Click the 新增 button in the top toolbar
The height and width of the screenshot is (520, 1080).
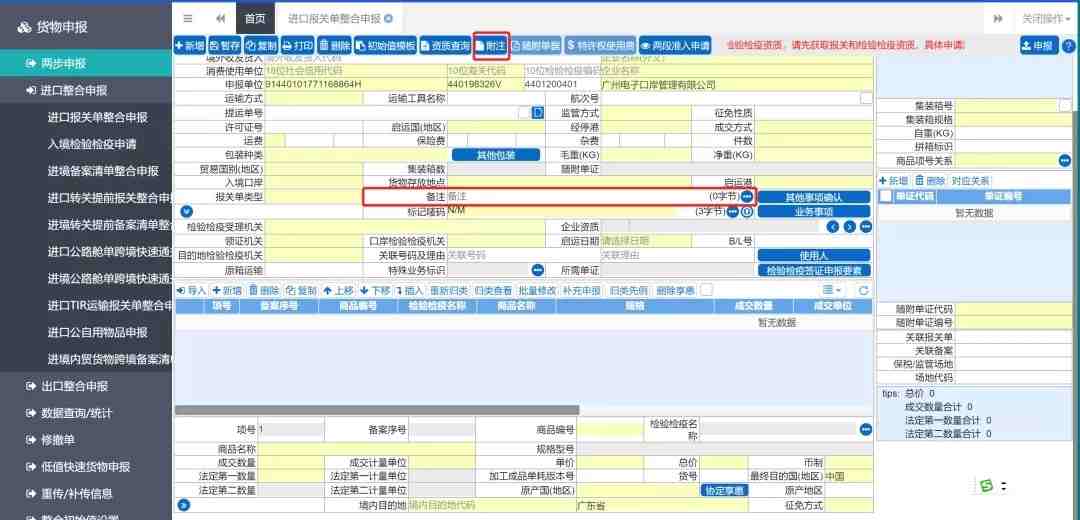[x=190, y=45]
